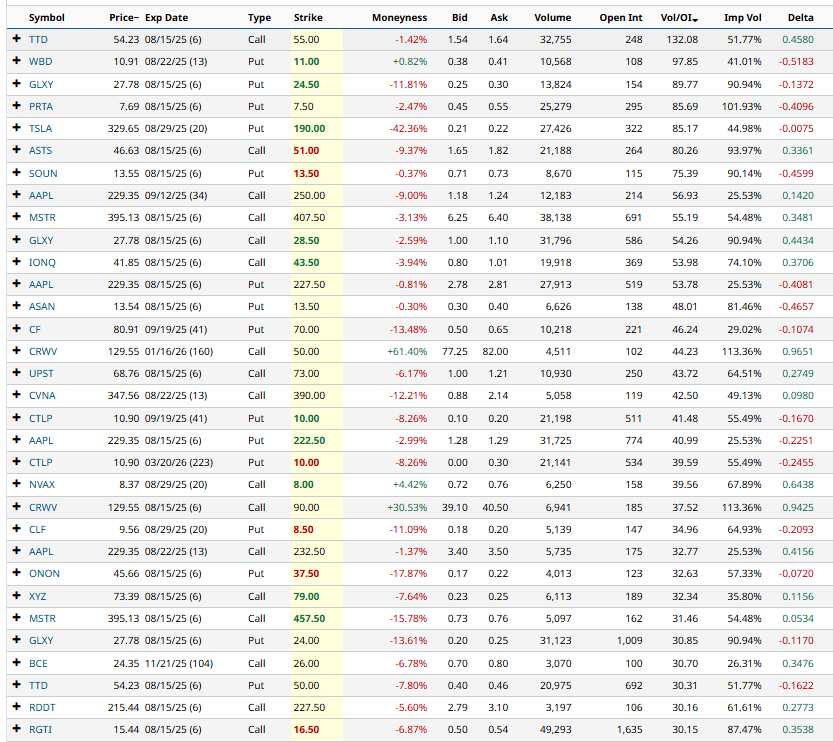Open the CF symbol link
The image size is (833, 742).
[x=35, y=329]
